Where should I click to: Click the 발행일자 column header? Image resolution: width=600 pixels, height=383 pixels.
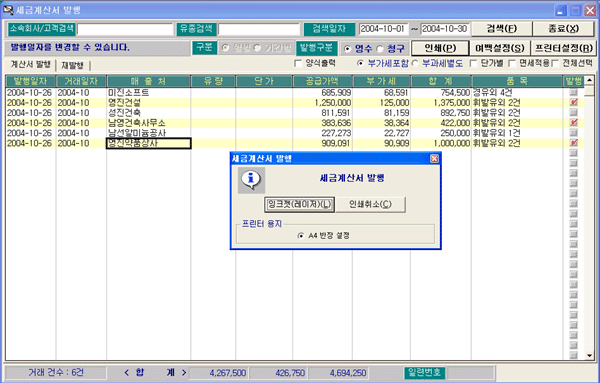pyautogui.click(x=30, y=81)
